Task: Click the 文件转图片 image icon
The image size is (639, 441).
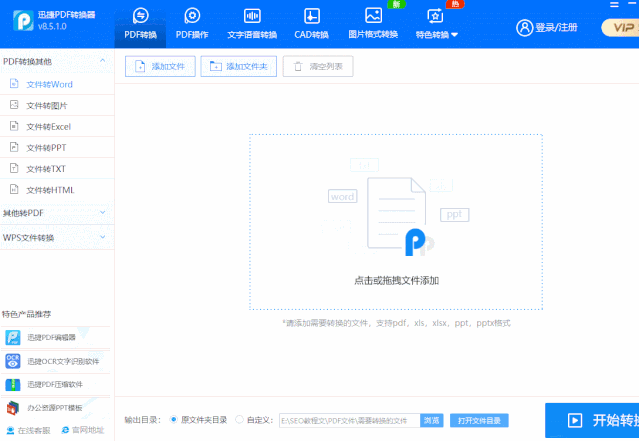Action: pos(14,105)
